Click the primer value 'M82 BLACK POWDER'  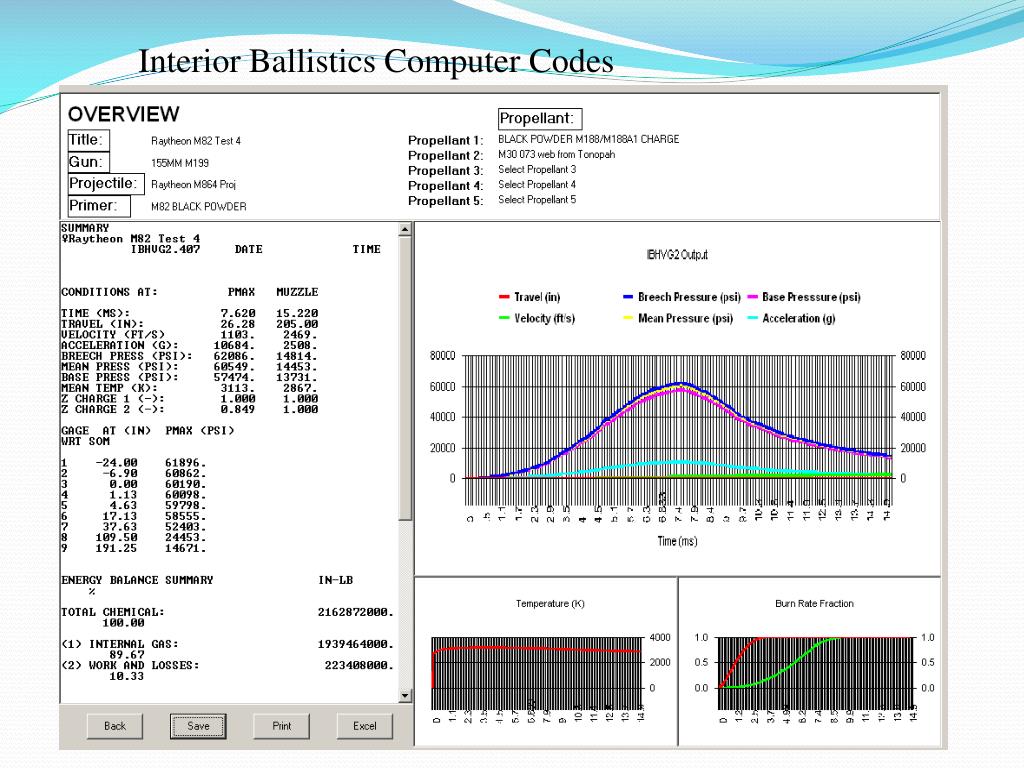tap(199, 206)
